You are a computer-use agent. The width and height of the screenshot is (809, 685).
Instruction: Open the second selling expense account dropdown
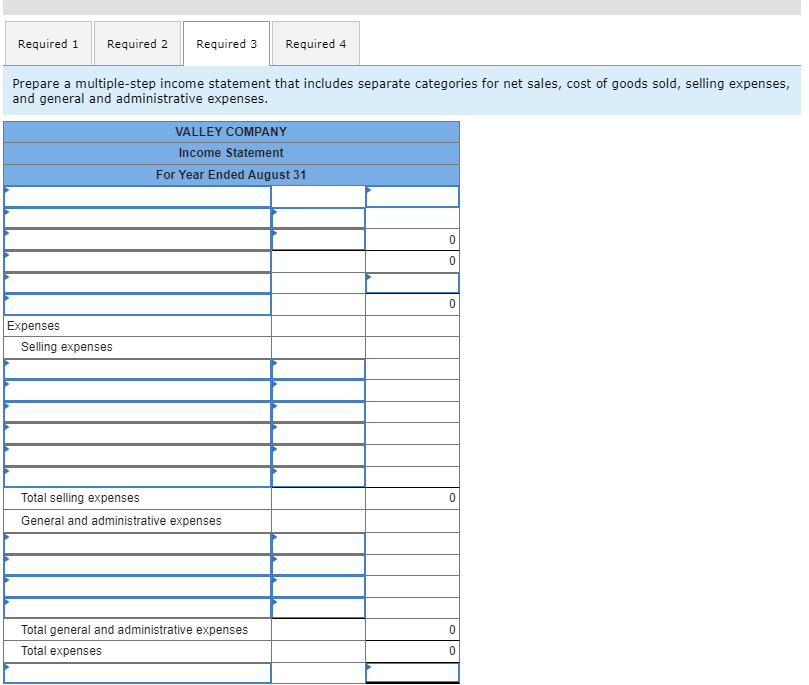pos(137,391)
